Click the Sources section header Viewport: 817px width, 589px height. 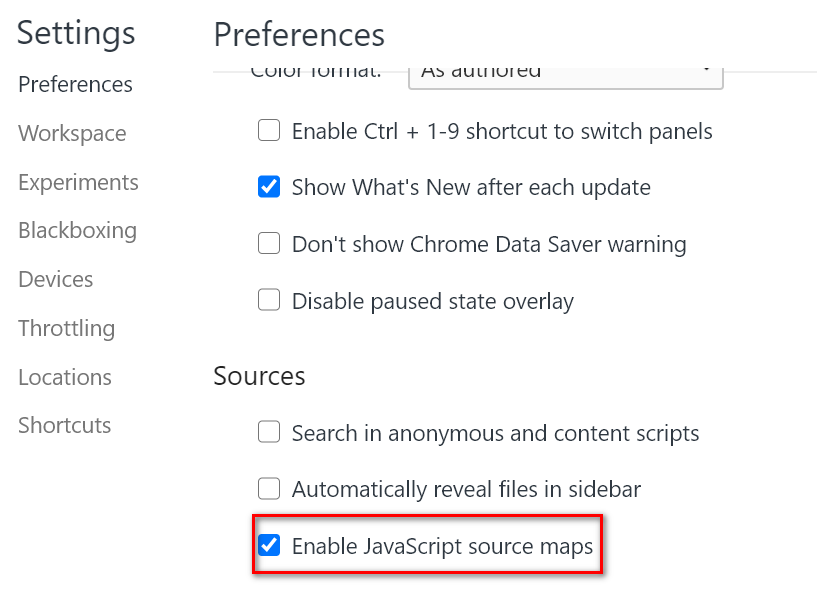pos(259,377)
